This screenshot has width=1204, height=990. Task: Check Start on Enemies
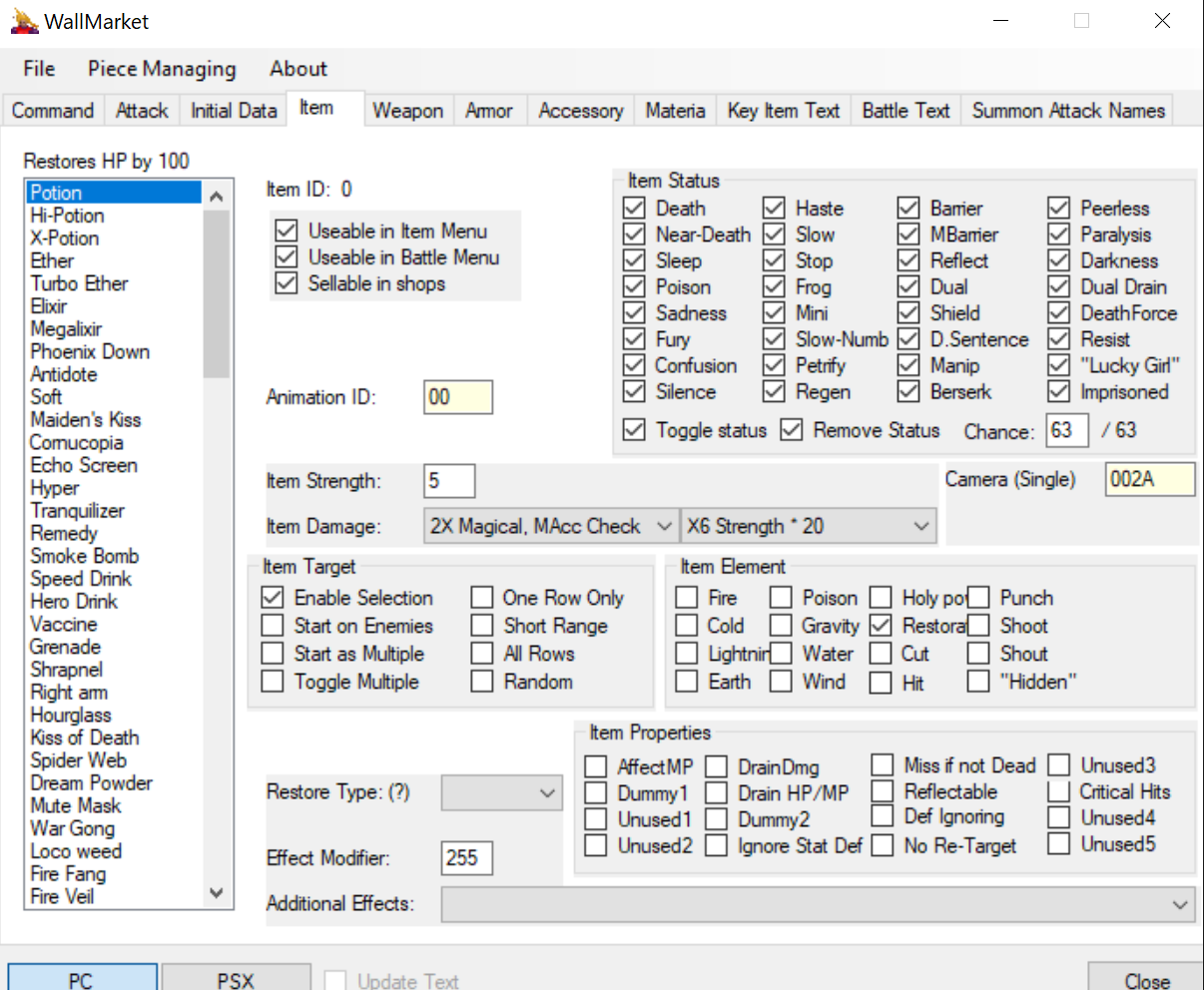point(273,625)
